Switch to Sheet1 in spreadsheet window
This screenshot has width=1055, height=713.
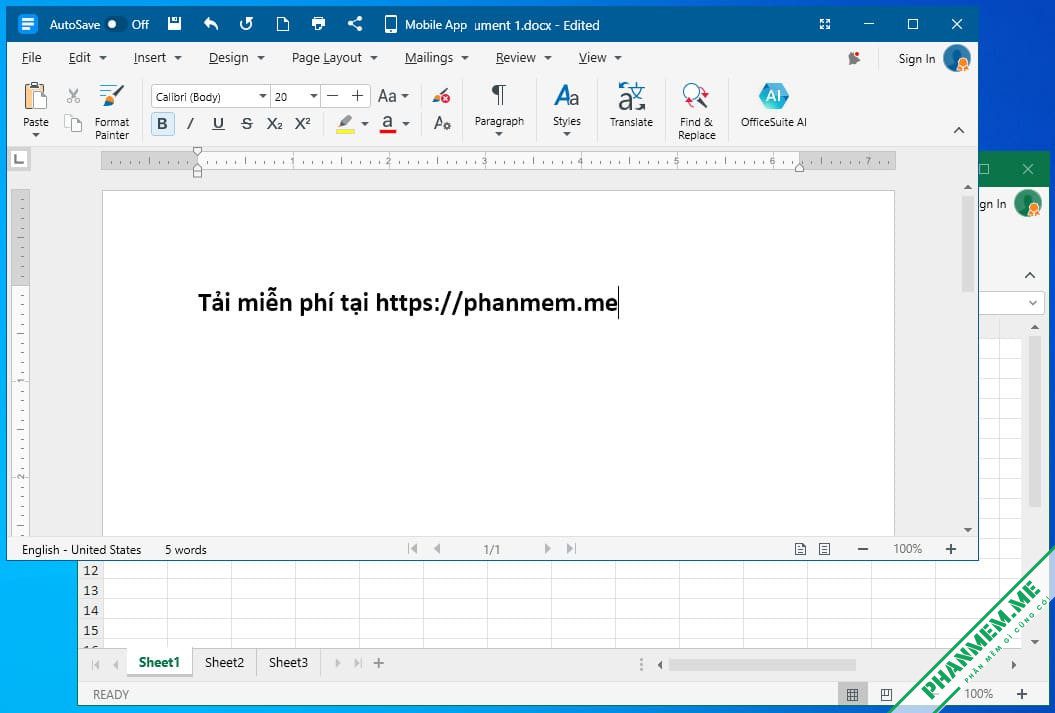point(159,663)
